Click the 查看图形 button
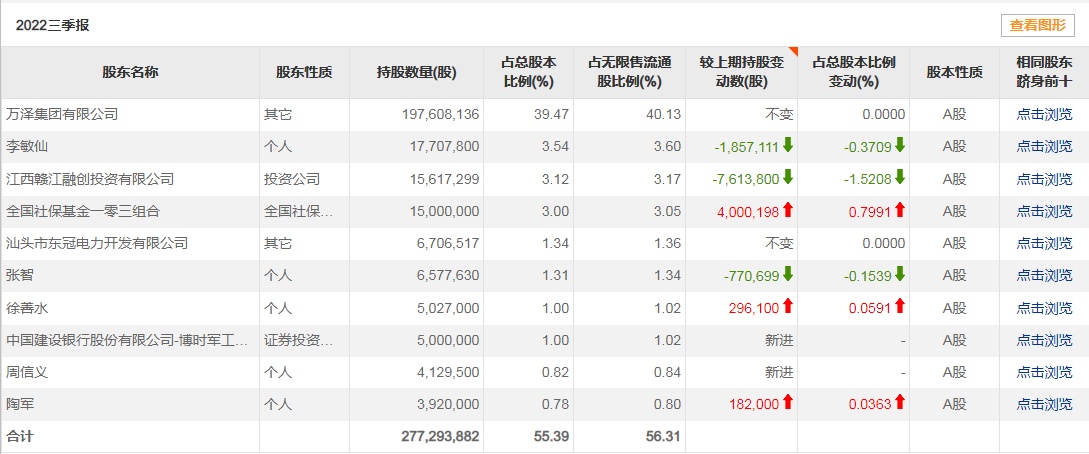The width and height of the screenshot is (1089, 454). click(x=1037, y=26)
